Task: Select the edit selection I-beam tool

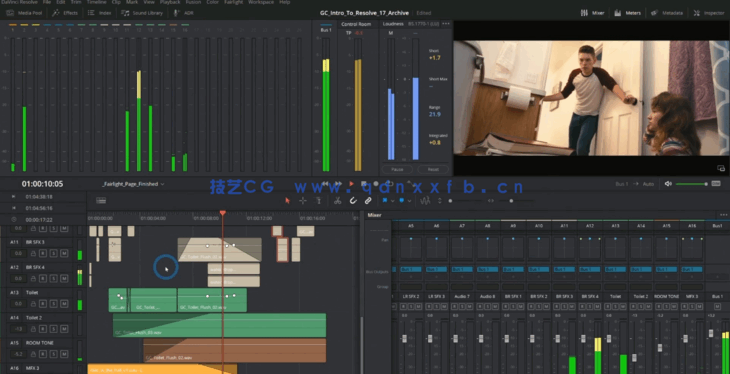Action: pos(318,201)
